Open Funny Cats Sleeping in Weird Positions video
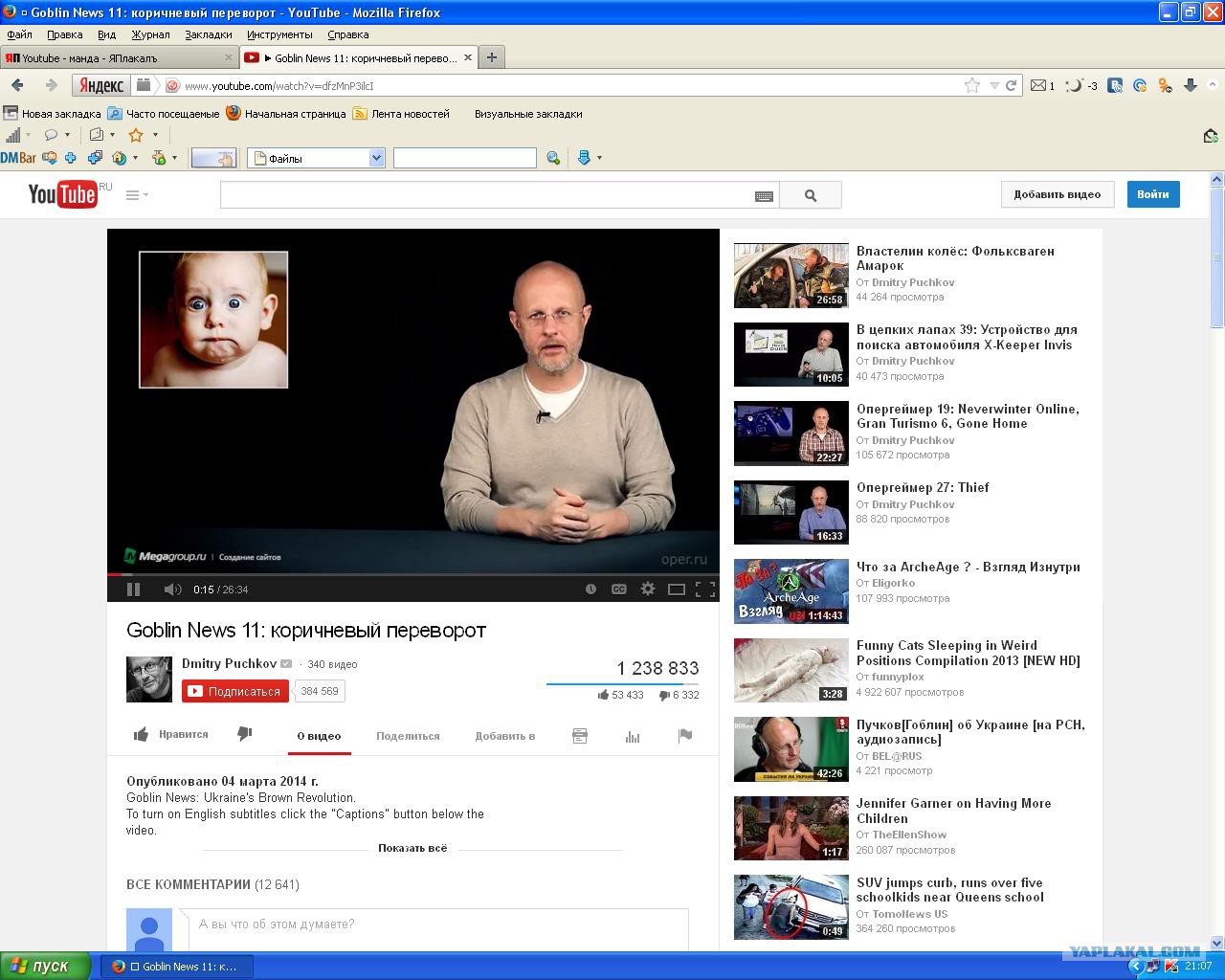 968,653
